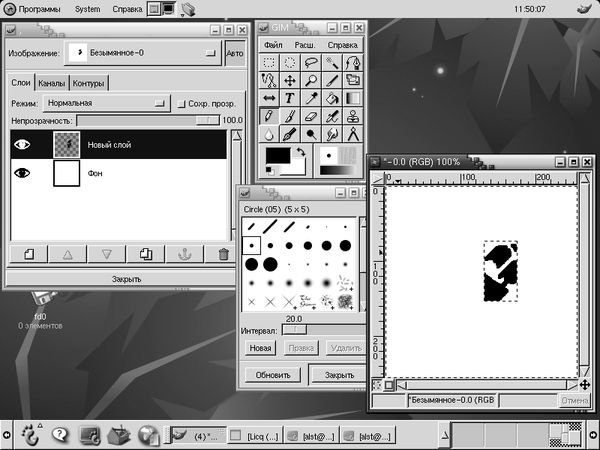Anchor the layer with the anchor icon
Viewport: 600px width, 450px height.
pos(183,254)
